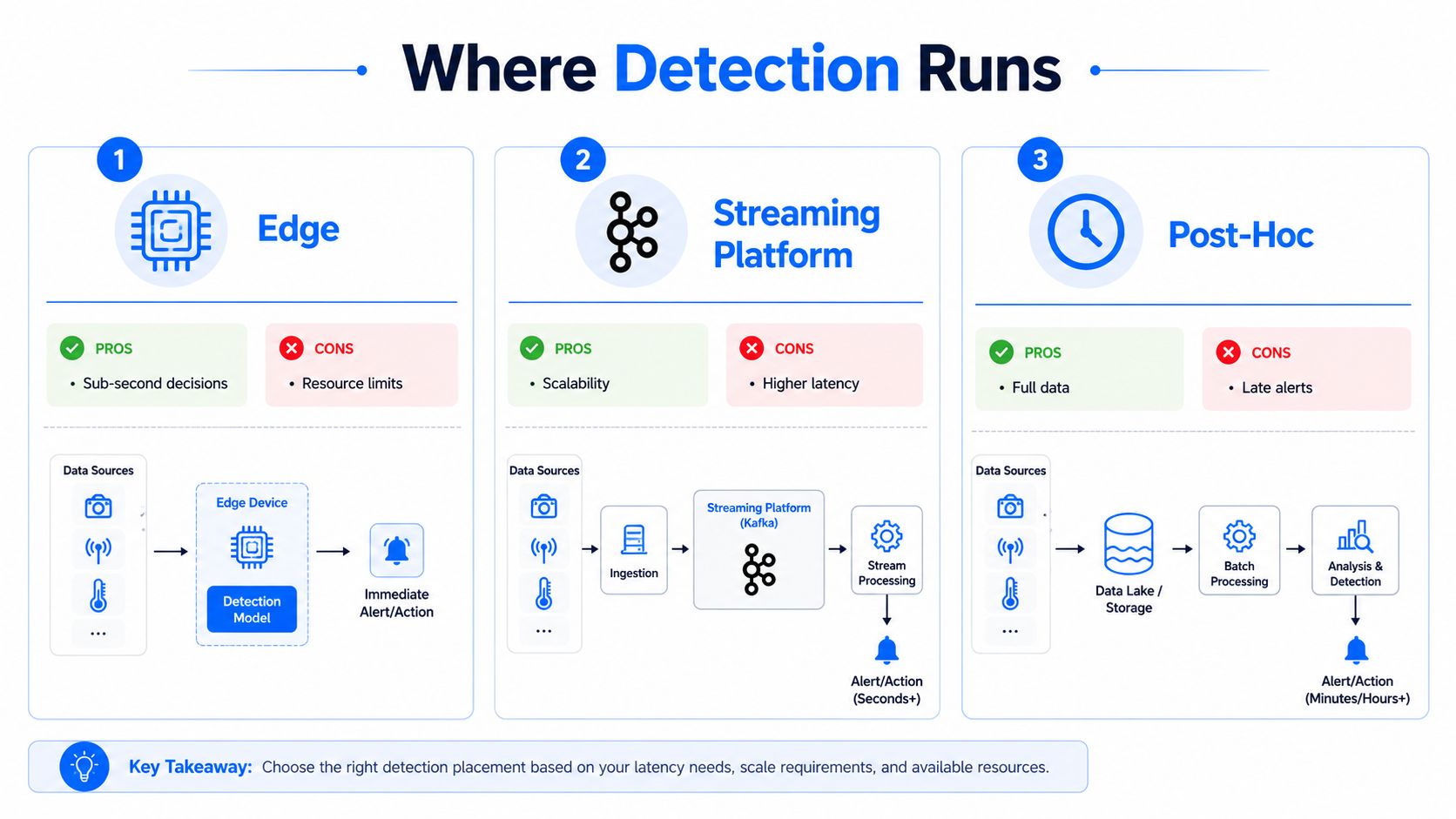Screen dimensions: 1456x819
Task: Click the red CONS cross in Post-Hoc panel
Action: pyautogui.click(x=1229, y=352)
